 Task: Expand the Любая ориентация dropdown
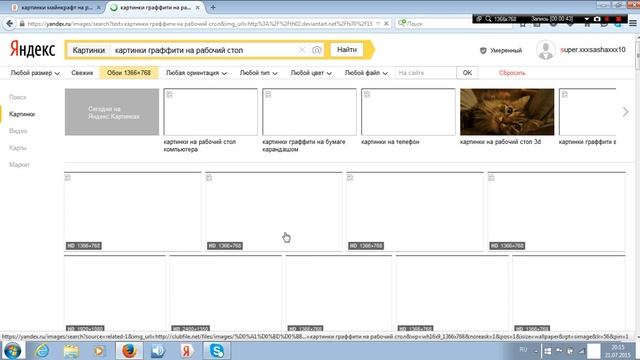coord(196,73)
